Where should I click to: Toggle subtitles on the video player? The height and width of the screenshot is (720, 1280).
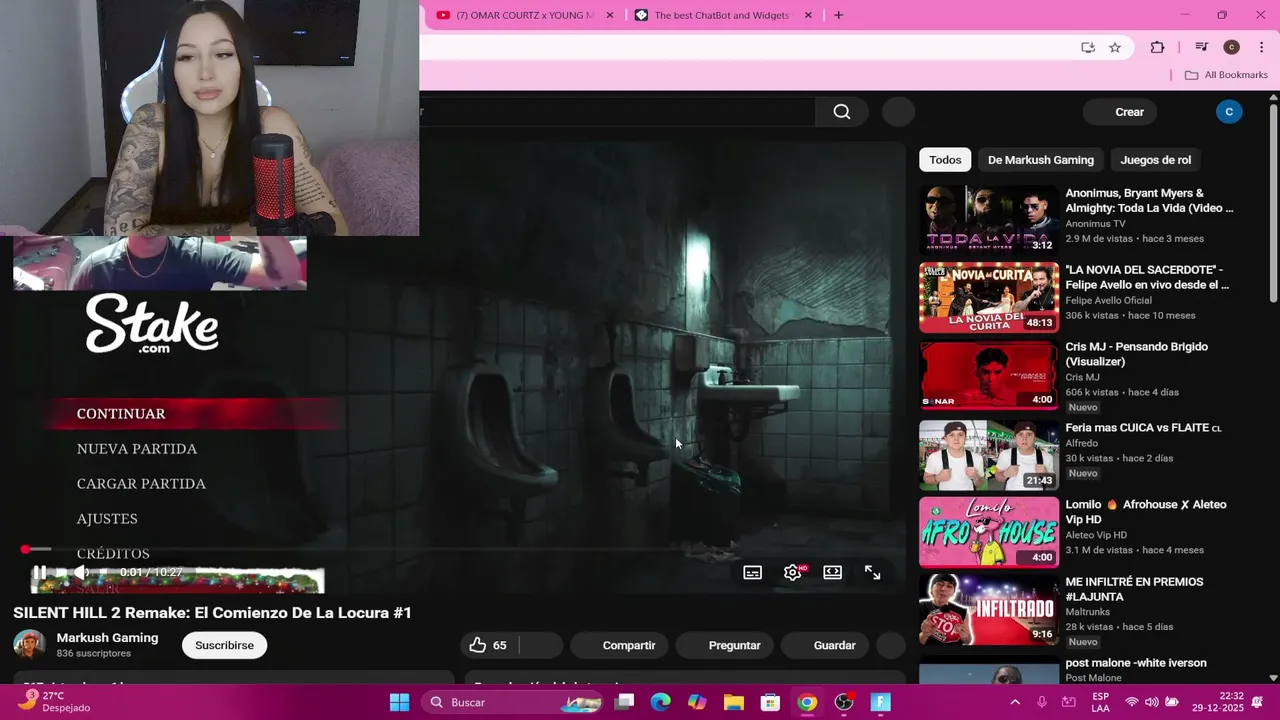(753, 573)
